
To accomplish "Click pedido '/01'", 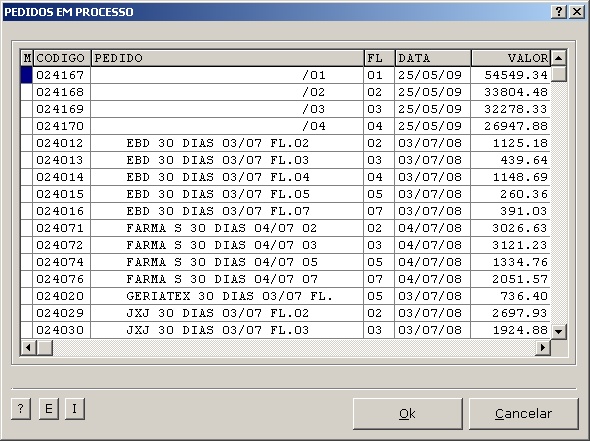I will (314, 75).
